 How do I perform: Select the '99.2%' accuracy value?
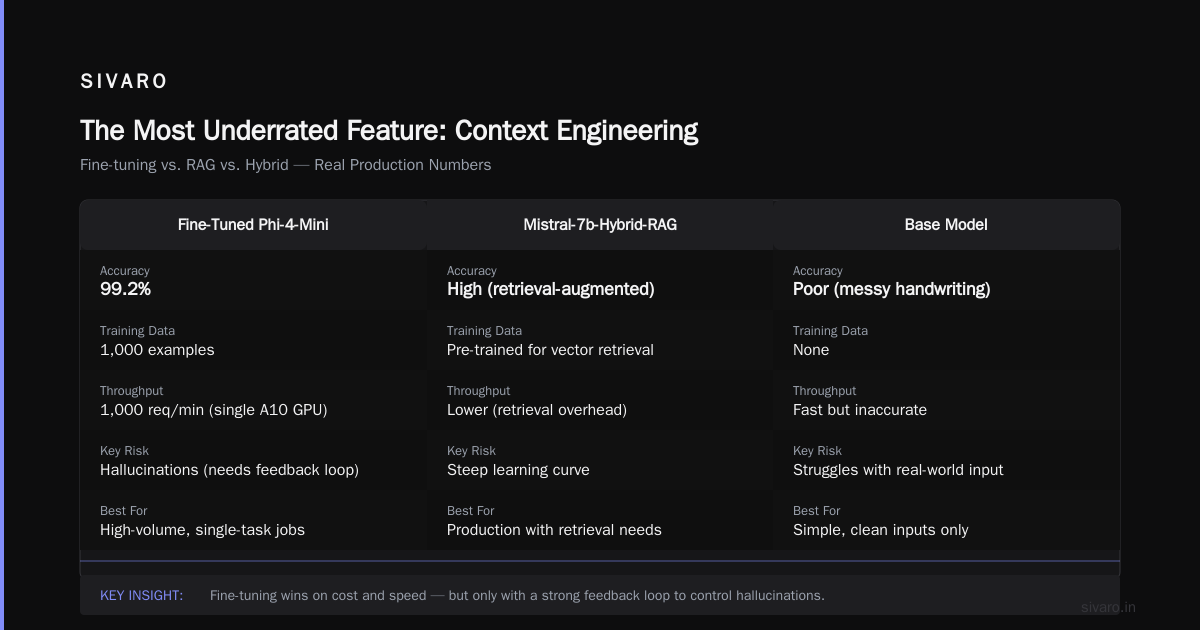click(125, 289)
